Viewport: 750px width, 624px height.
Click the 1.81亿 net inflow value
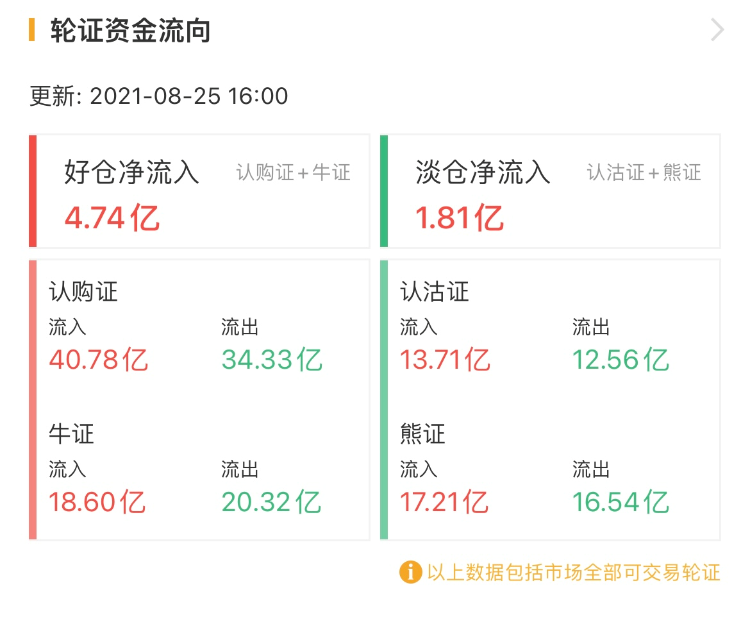point(460,217)
